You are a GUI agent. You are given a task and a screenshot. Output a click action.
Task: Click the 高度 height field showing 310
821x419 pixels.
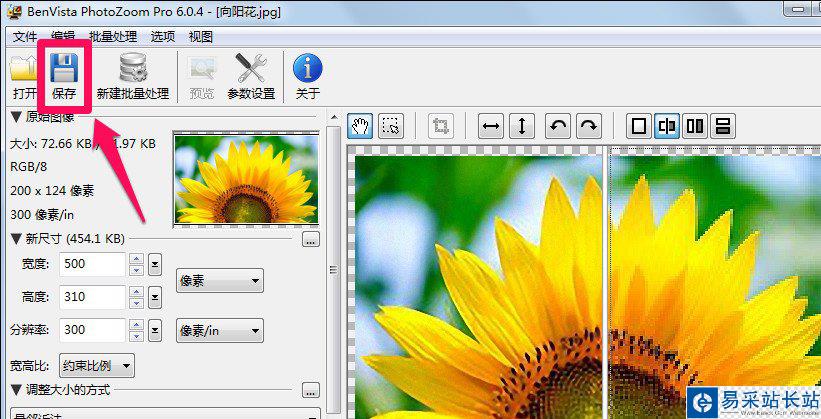click(x=92, y=297)
